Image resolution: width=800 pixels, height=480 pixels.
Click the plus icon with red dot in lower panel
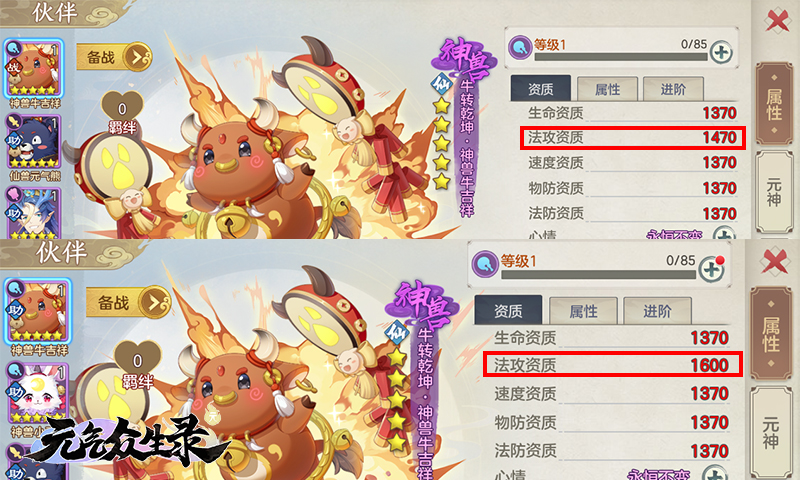point(712,269)
